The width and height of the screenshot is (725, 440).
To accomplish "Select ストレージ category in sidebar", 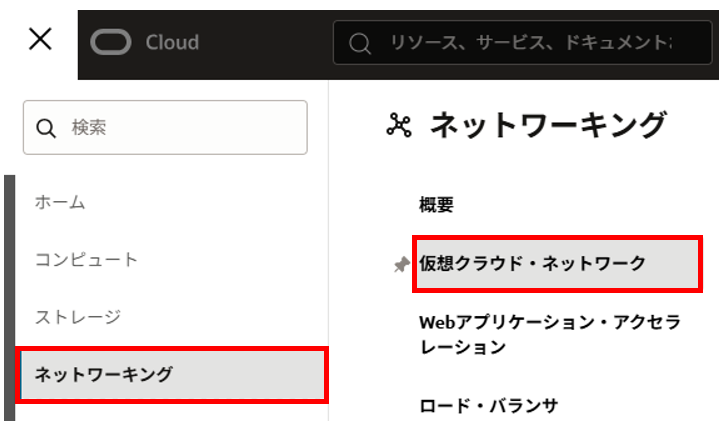I will point(77,317).
